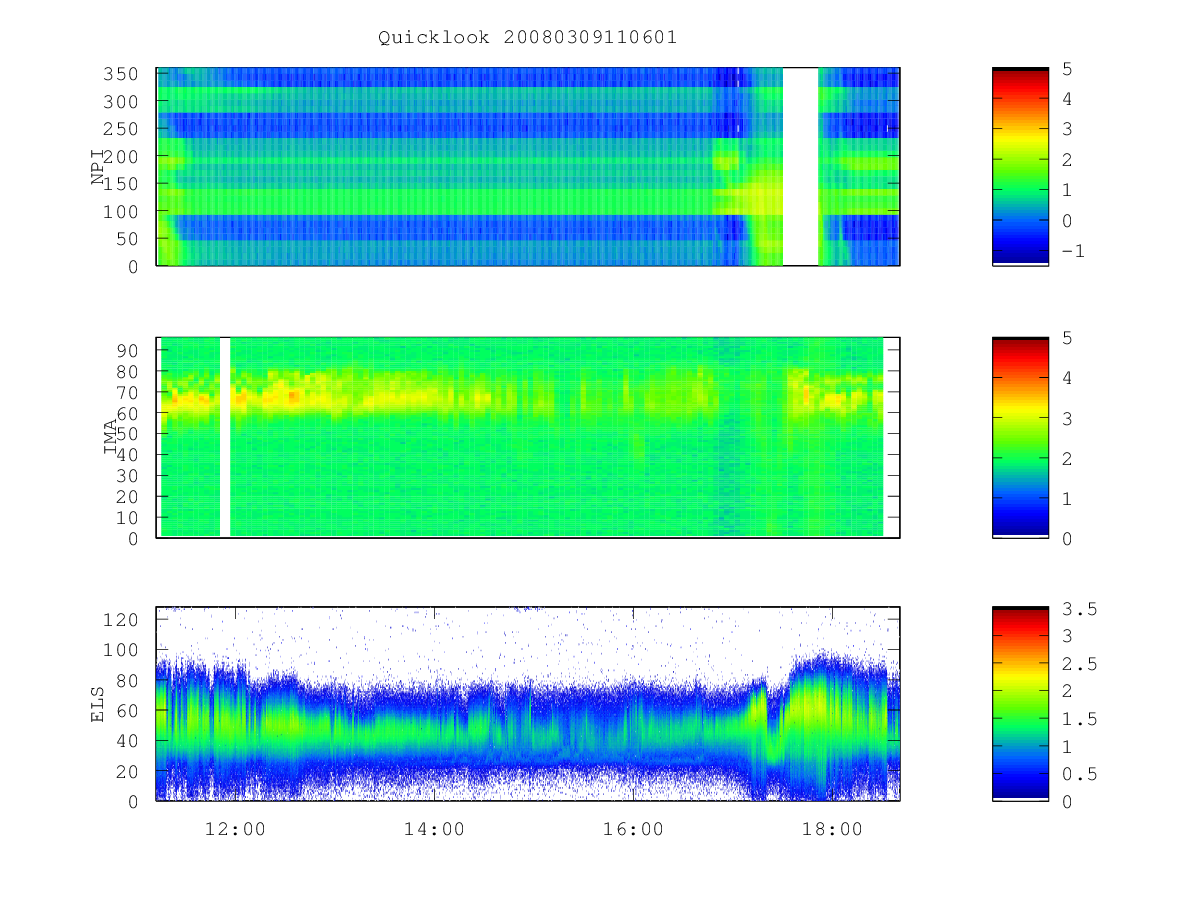Screen dimensions: 1200x900
Task: Select the 18:00 time tick label
Action: point(833,830)
